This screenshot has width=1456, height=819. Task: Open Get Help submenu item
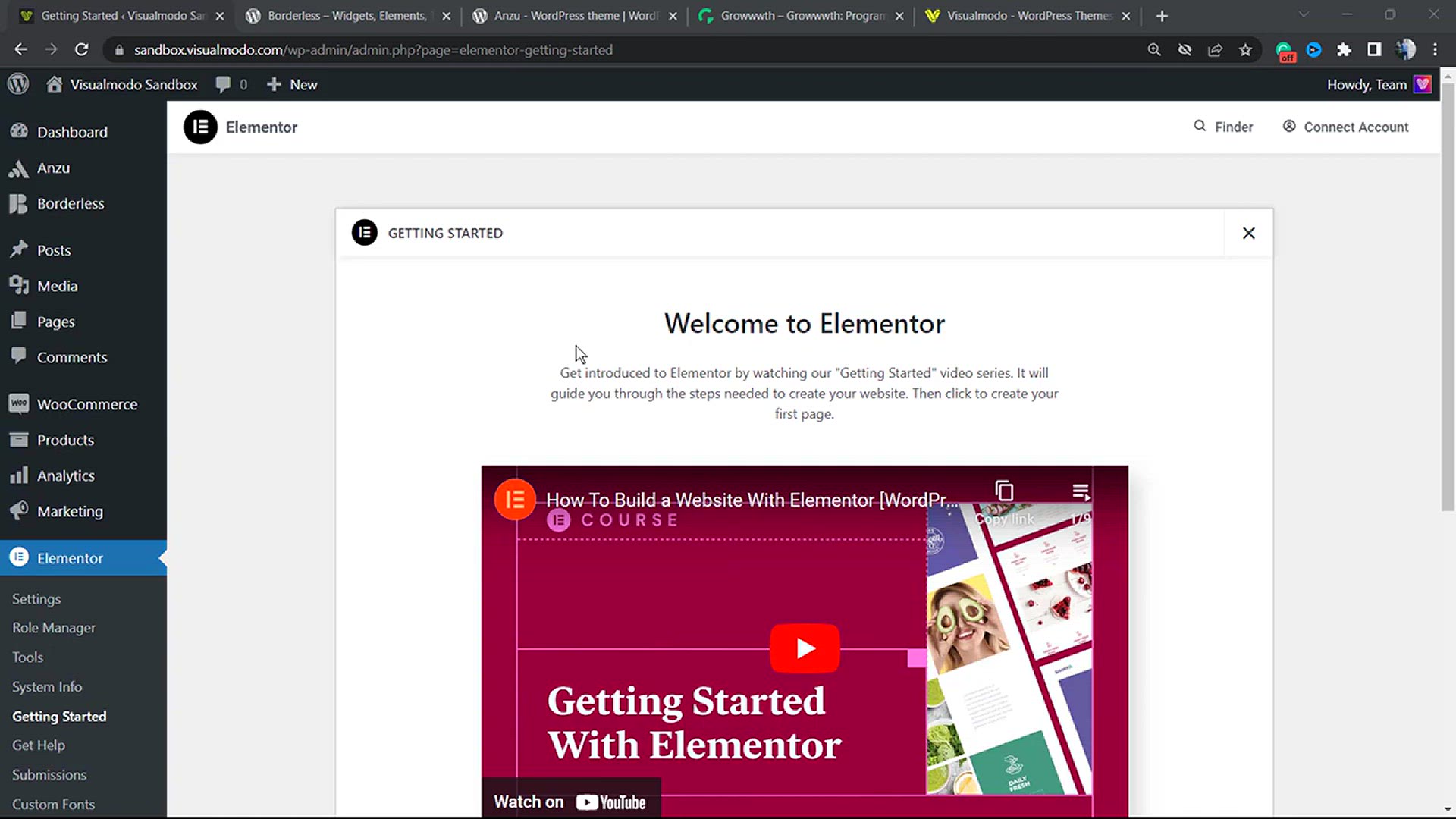39,745
